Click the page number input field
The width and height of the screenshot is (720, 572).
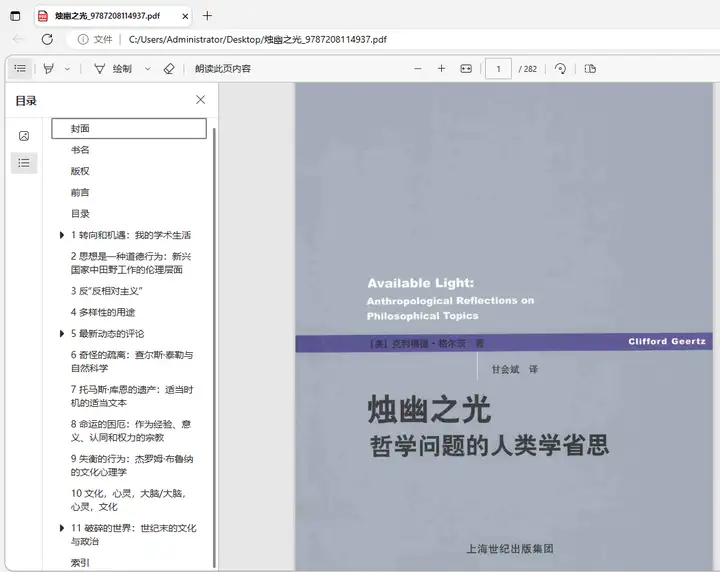498,69
